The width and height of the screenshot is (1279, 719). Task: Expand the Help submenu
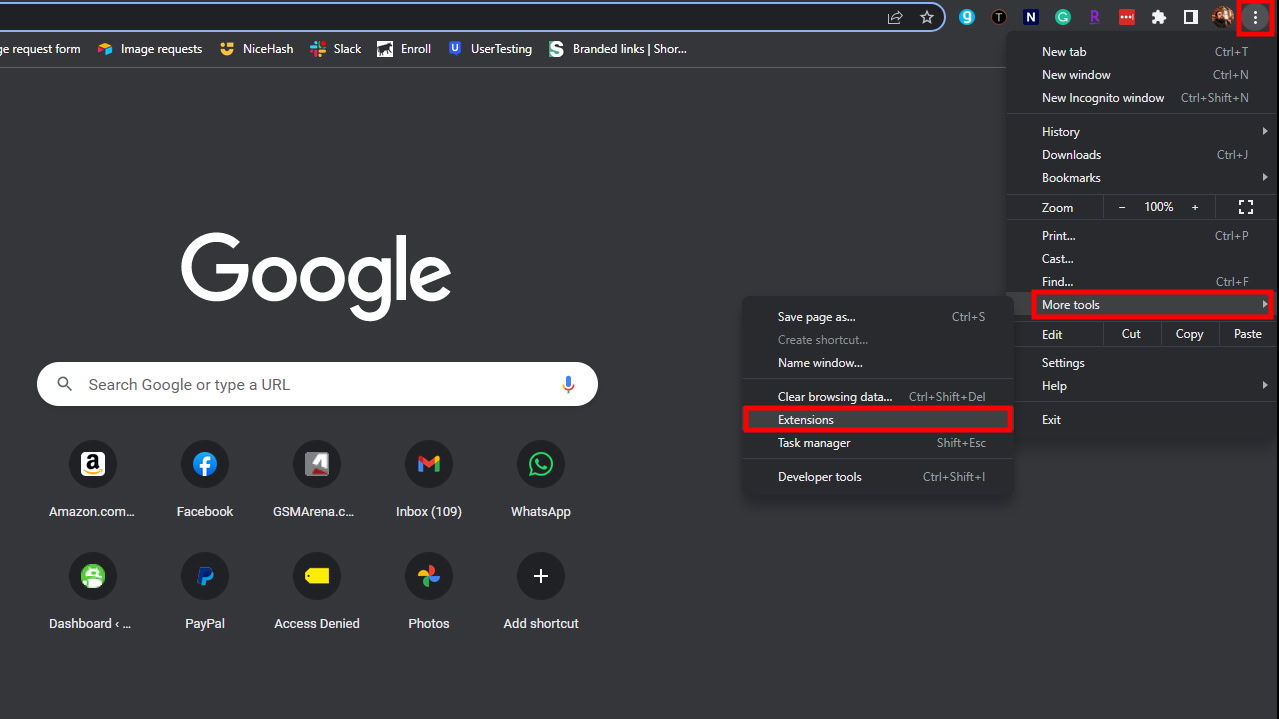(1141, 386)
